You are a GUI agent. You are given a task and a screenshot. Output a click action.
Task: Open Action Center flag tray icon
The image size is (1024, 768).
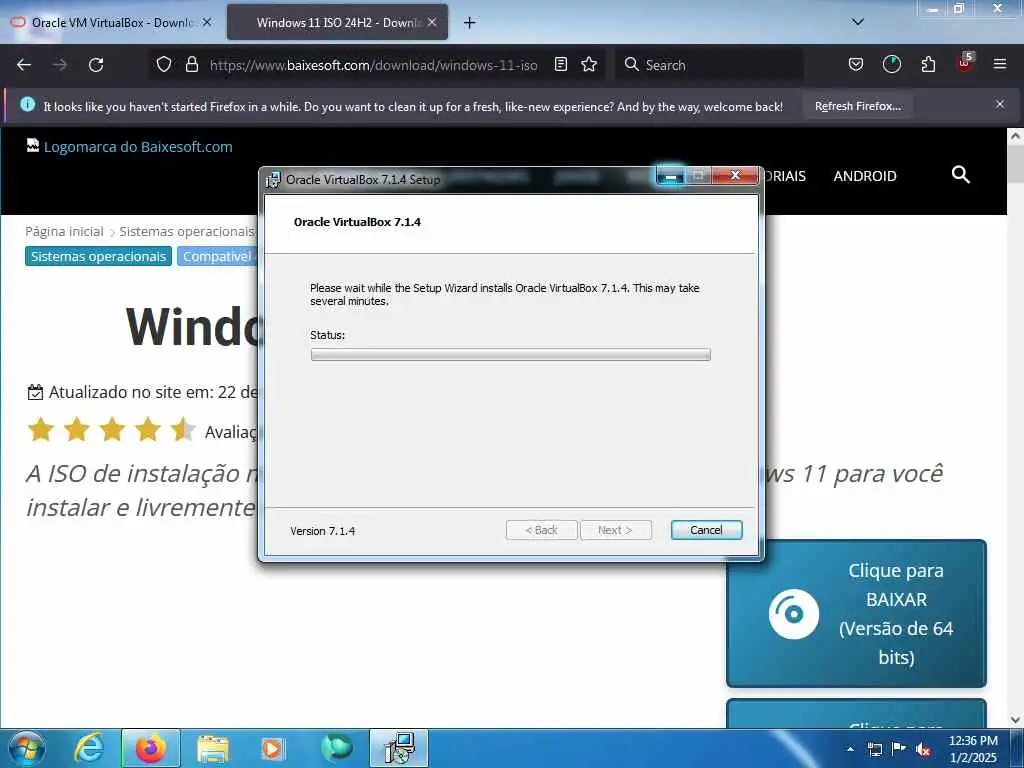899,748
